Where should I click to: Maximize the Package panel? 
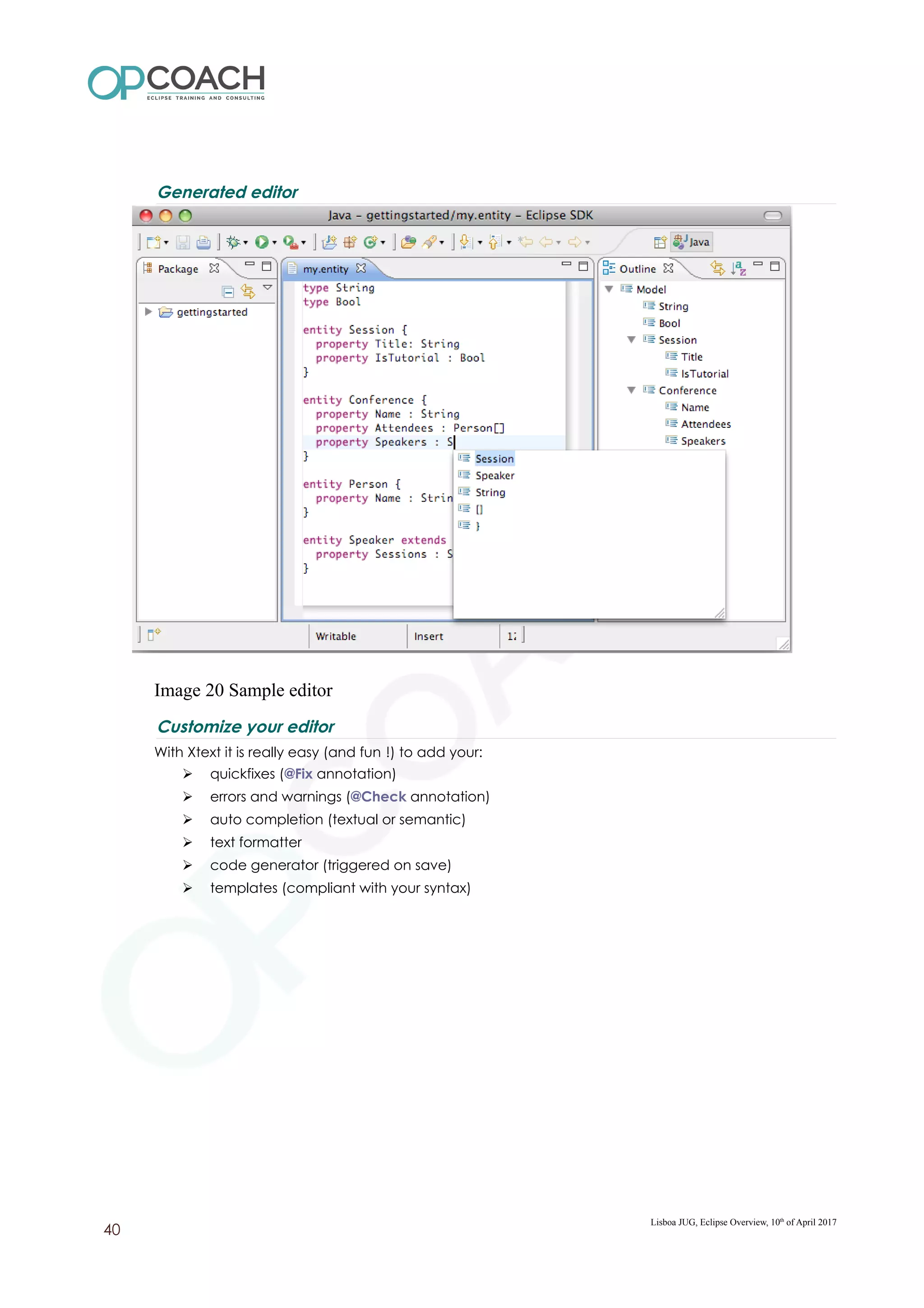click(x=266, y=266)
